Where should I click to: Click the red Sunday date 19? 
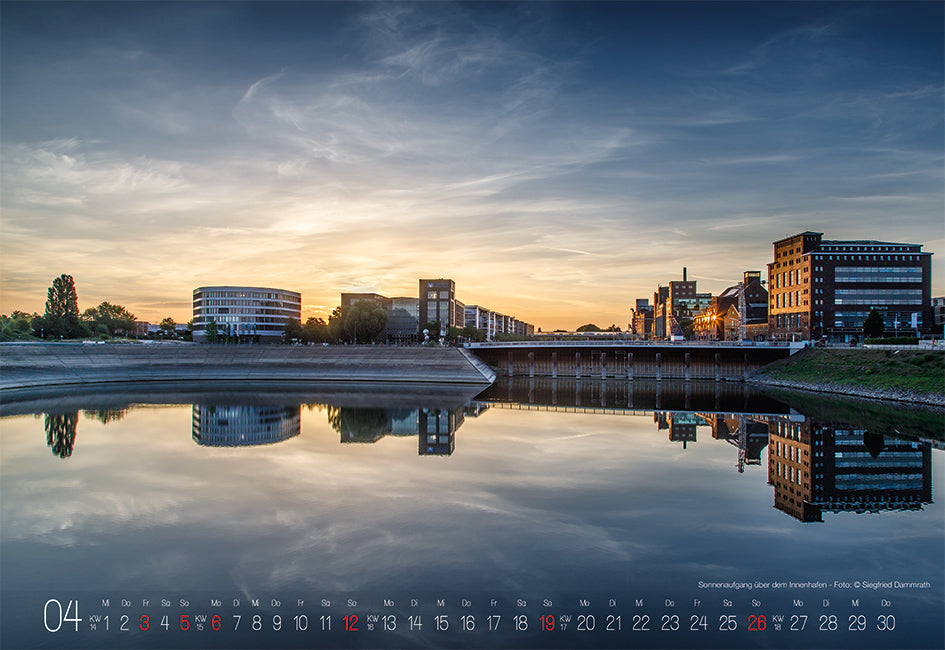[x=547, y=623]
